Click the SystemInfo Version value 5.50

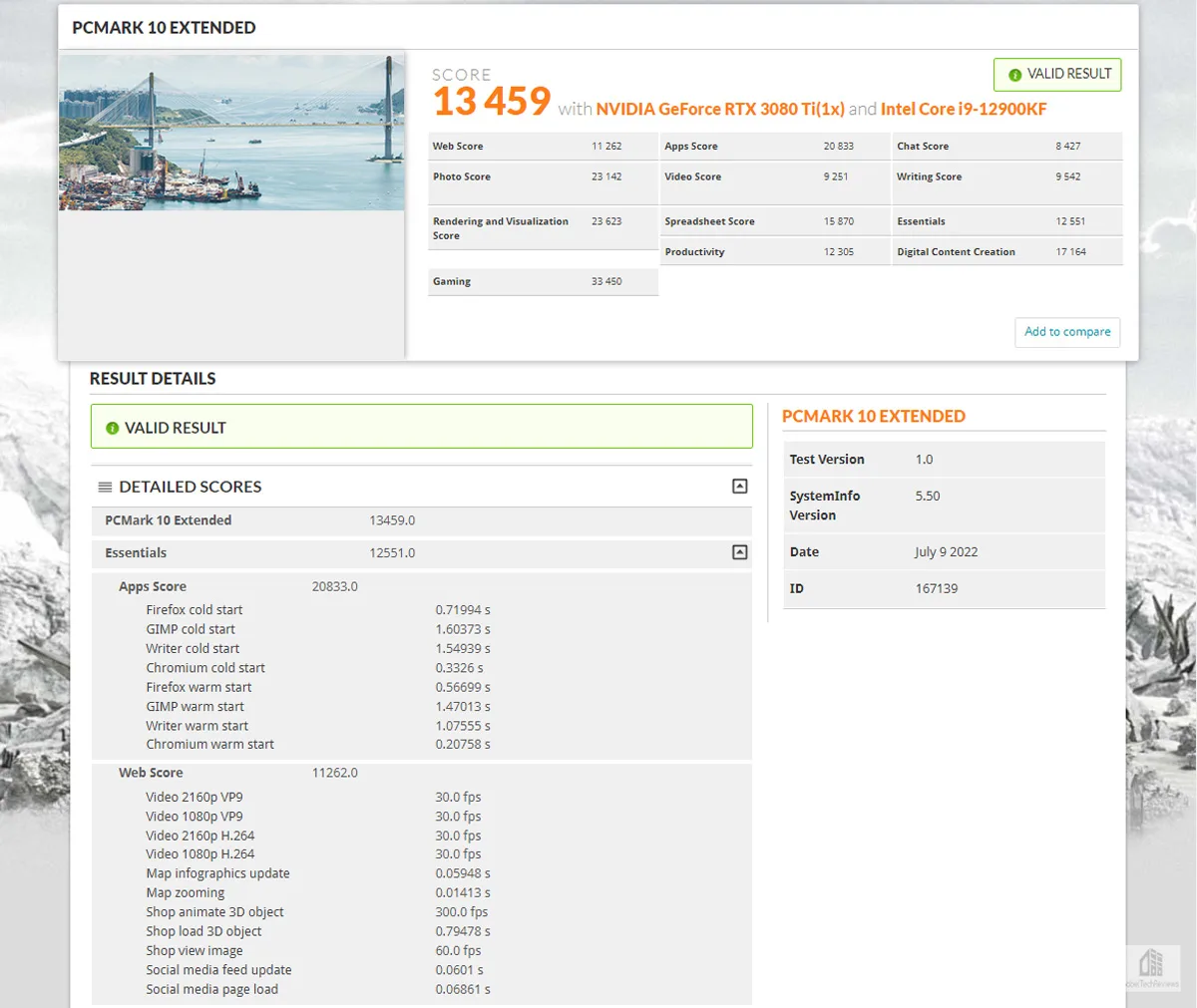[x=928, y=496]
